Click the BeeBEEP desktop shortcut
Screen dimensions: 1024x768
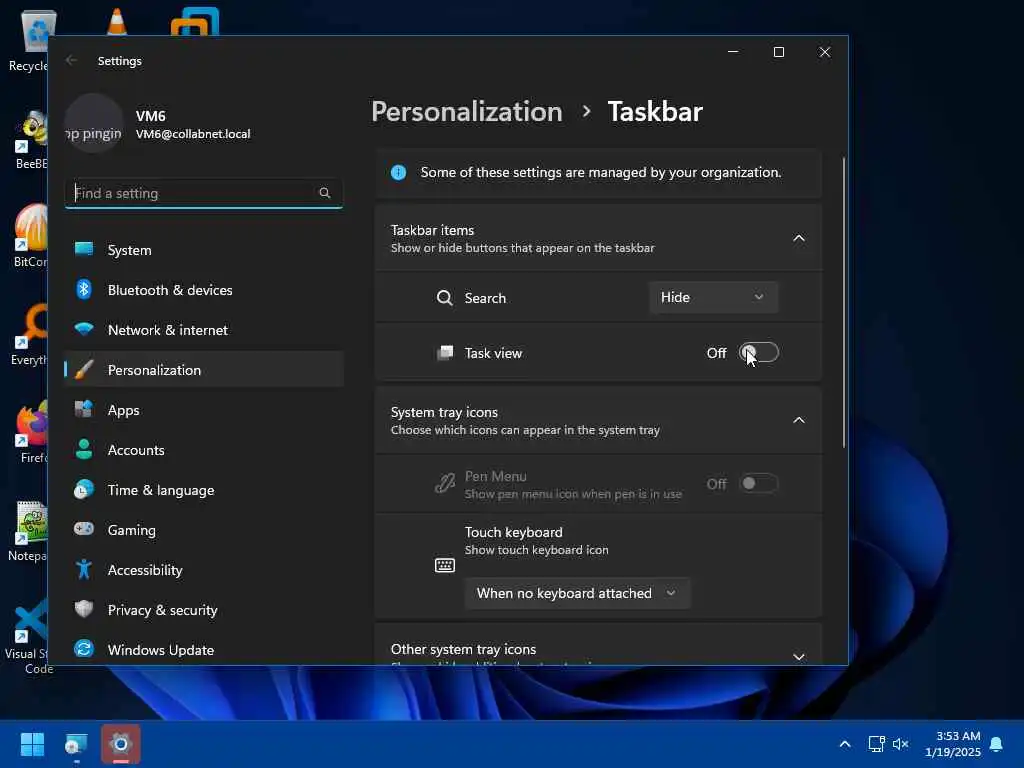(x=31, y=140)
